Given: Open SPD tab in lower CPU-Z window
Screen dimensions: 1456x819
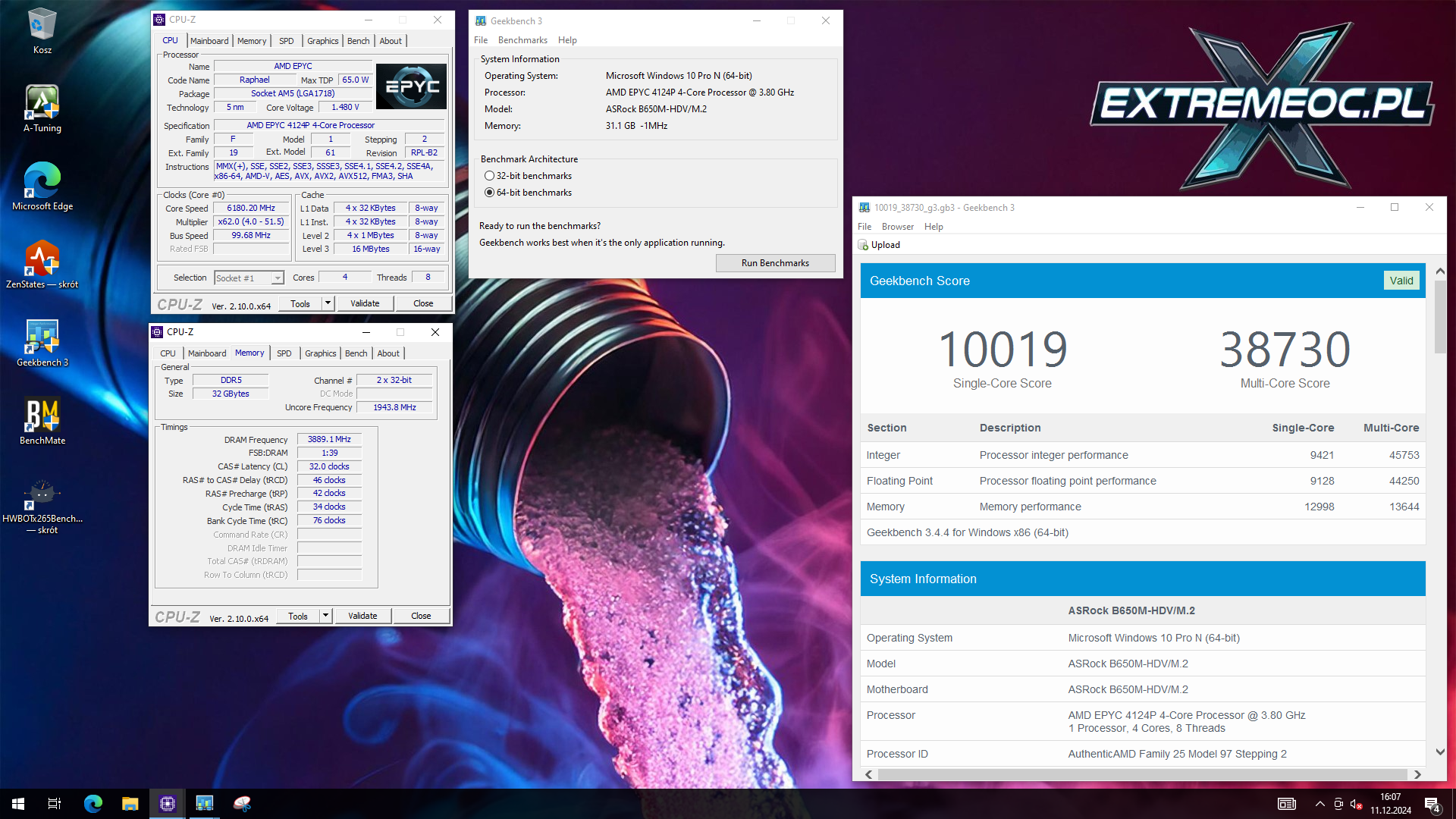Looking at the screenshot, I should (x=284, y=353).
